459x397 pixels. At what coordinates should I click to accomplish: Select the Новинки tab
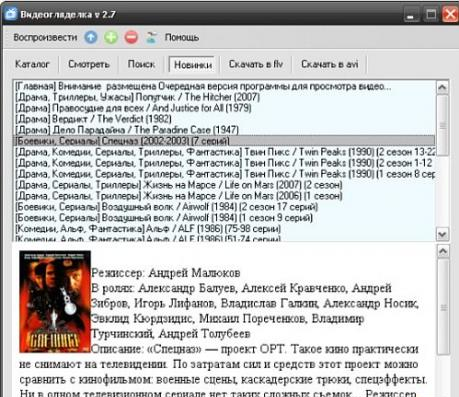pyautogui.click(x=193, y=64)
